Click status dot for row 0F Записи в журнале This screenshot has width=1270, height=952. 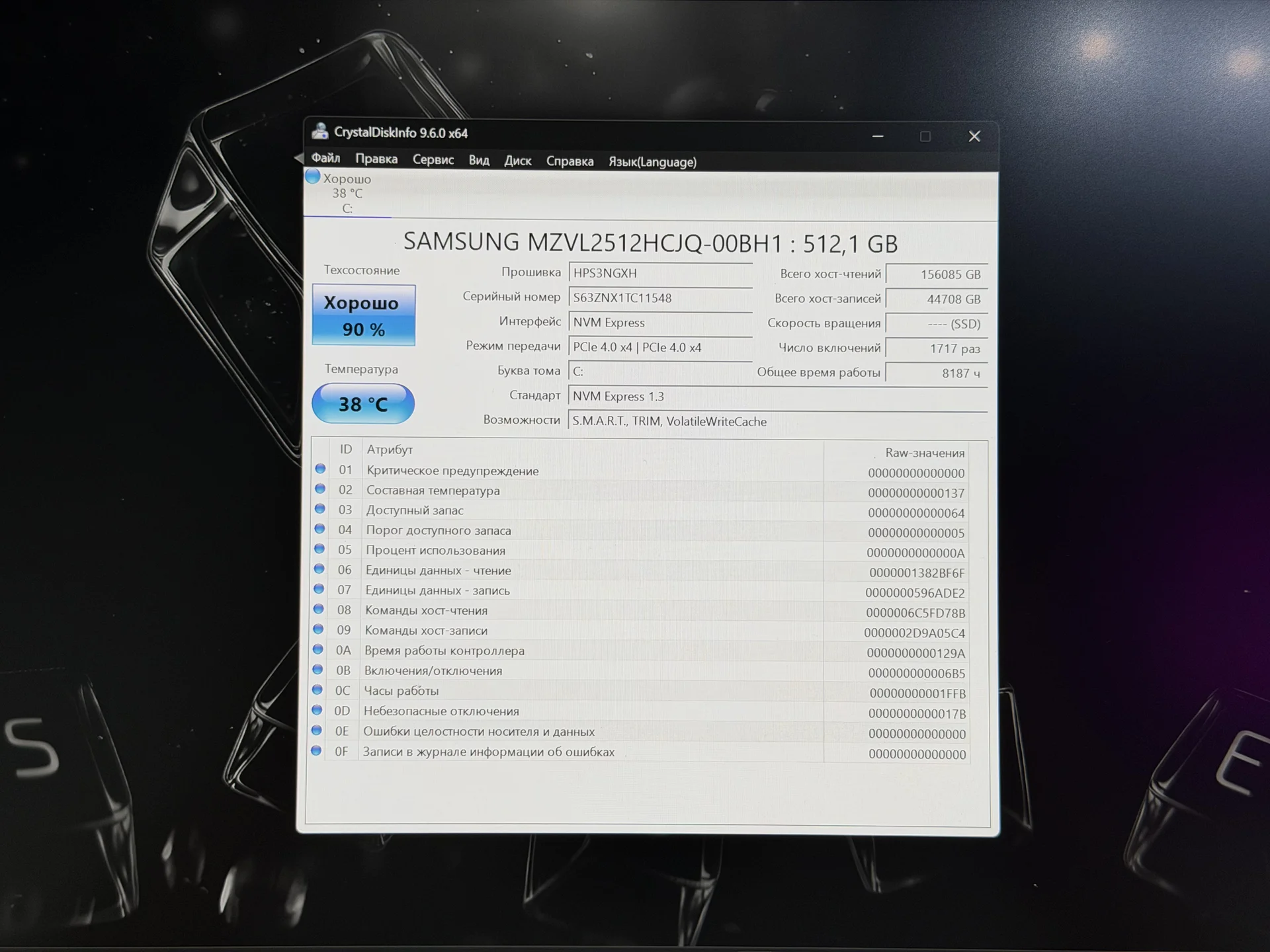(x=316, y=751)
